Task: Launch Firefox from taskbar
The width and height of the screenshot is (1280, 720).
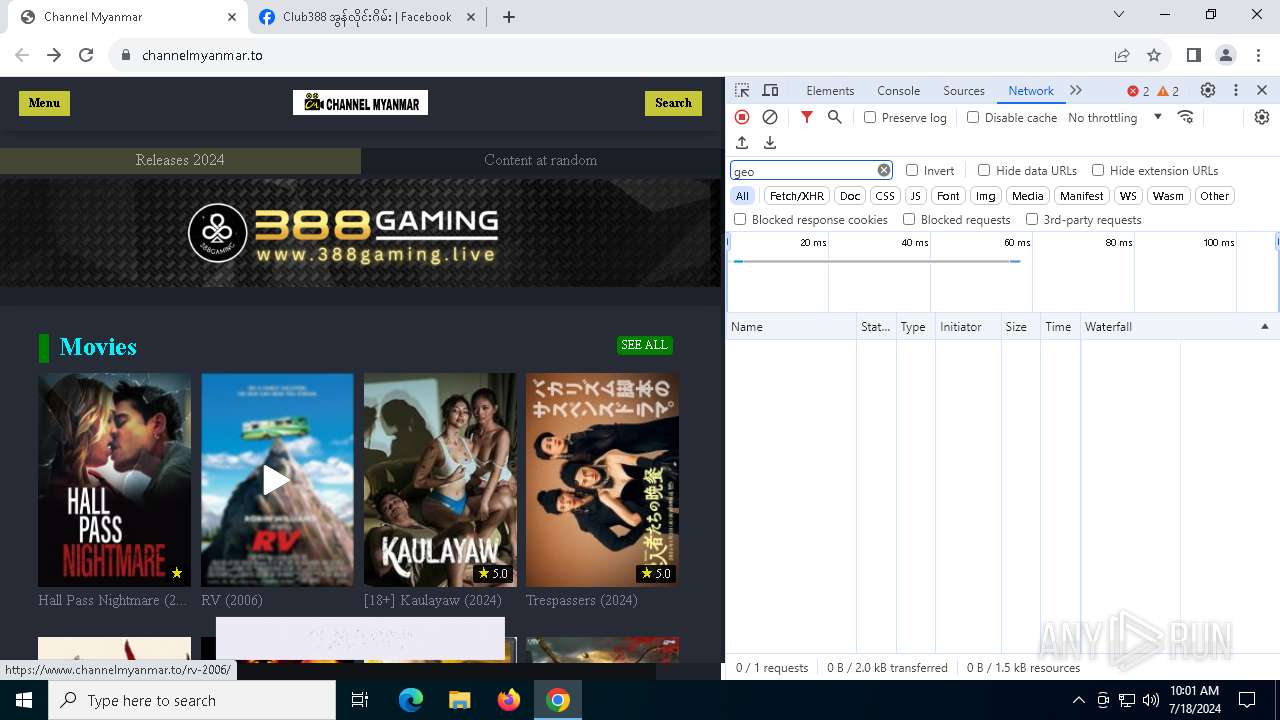Action: pos(509,700)
